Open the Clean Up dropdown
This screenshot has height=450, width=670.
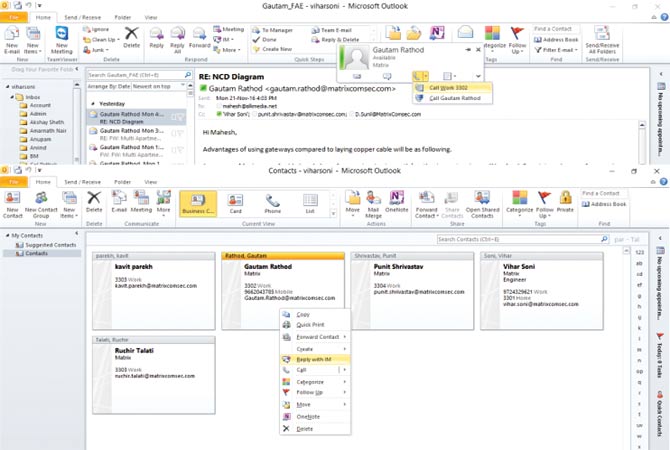102,39
